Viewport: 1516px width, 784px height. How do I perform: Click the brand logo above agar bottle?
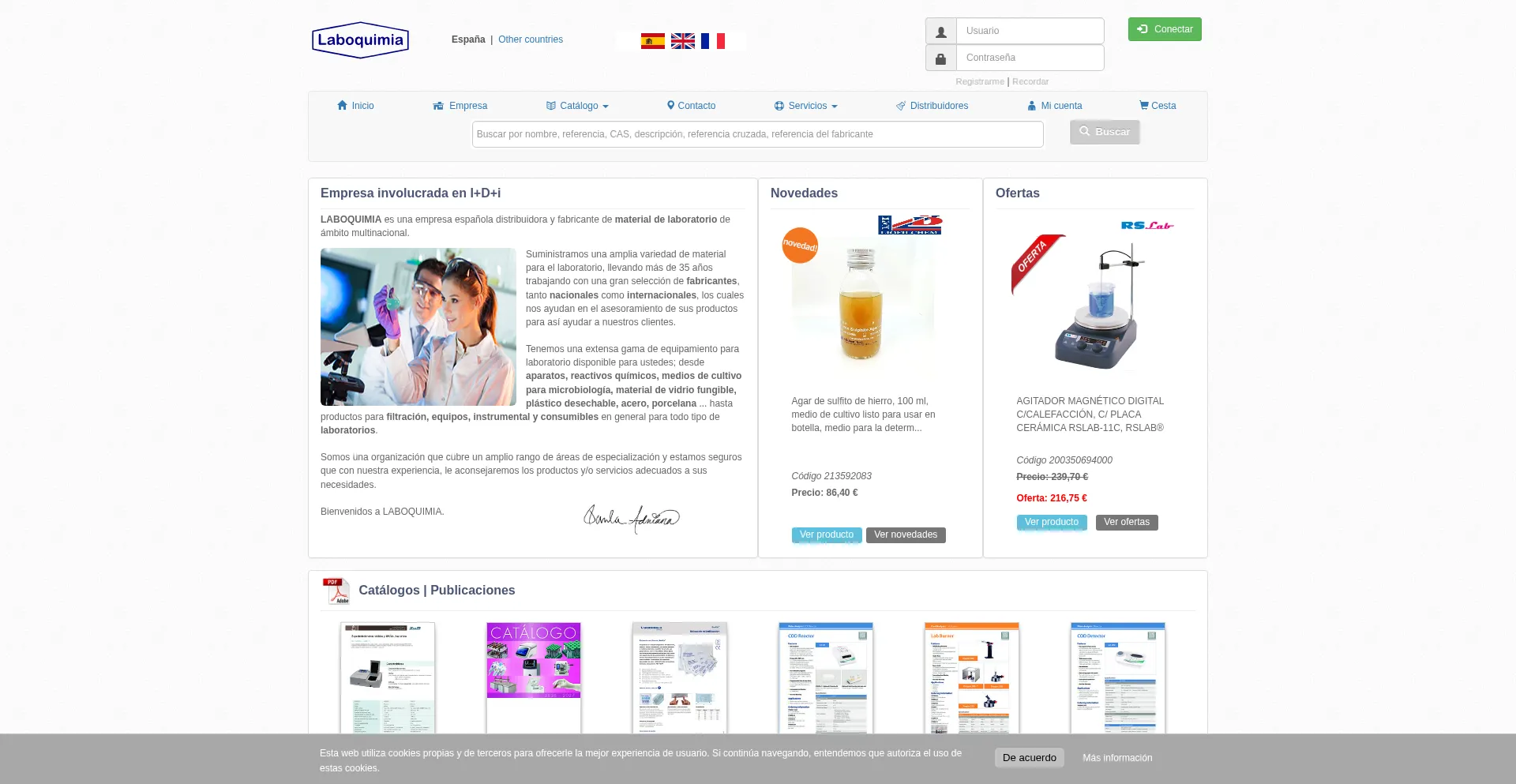click(910, 225)
